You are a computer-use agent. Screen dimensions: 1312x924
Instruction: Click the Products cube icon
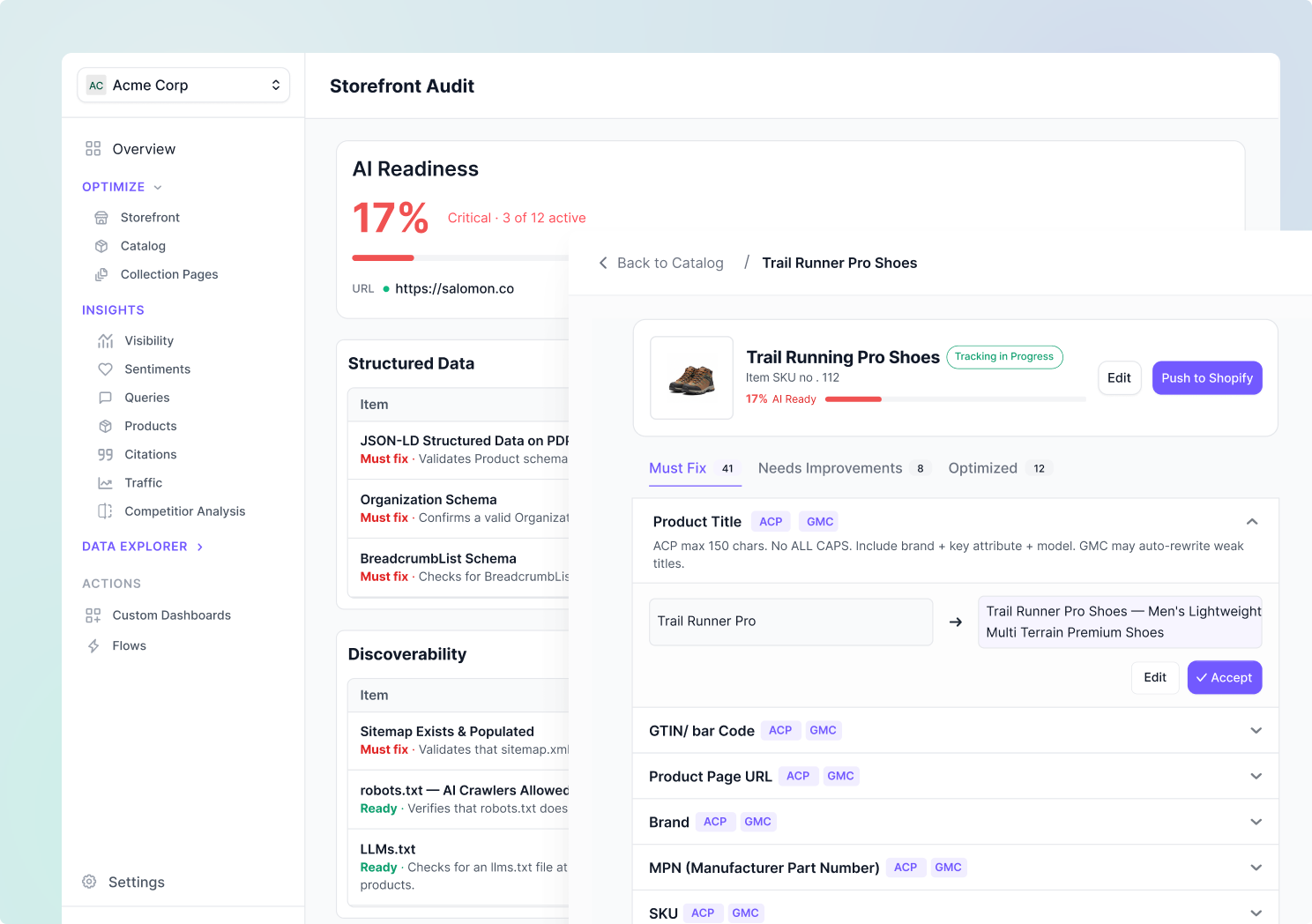105,426
